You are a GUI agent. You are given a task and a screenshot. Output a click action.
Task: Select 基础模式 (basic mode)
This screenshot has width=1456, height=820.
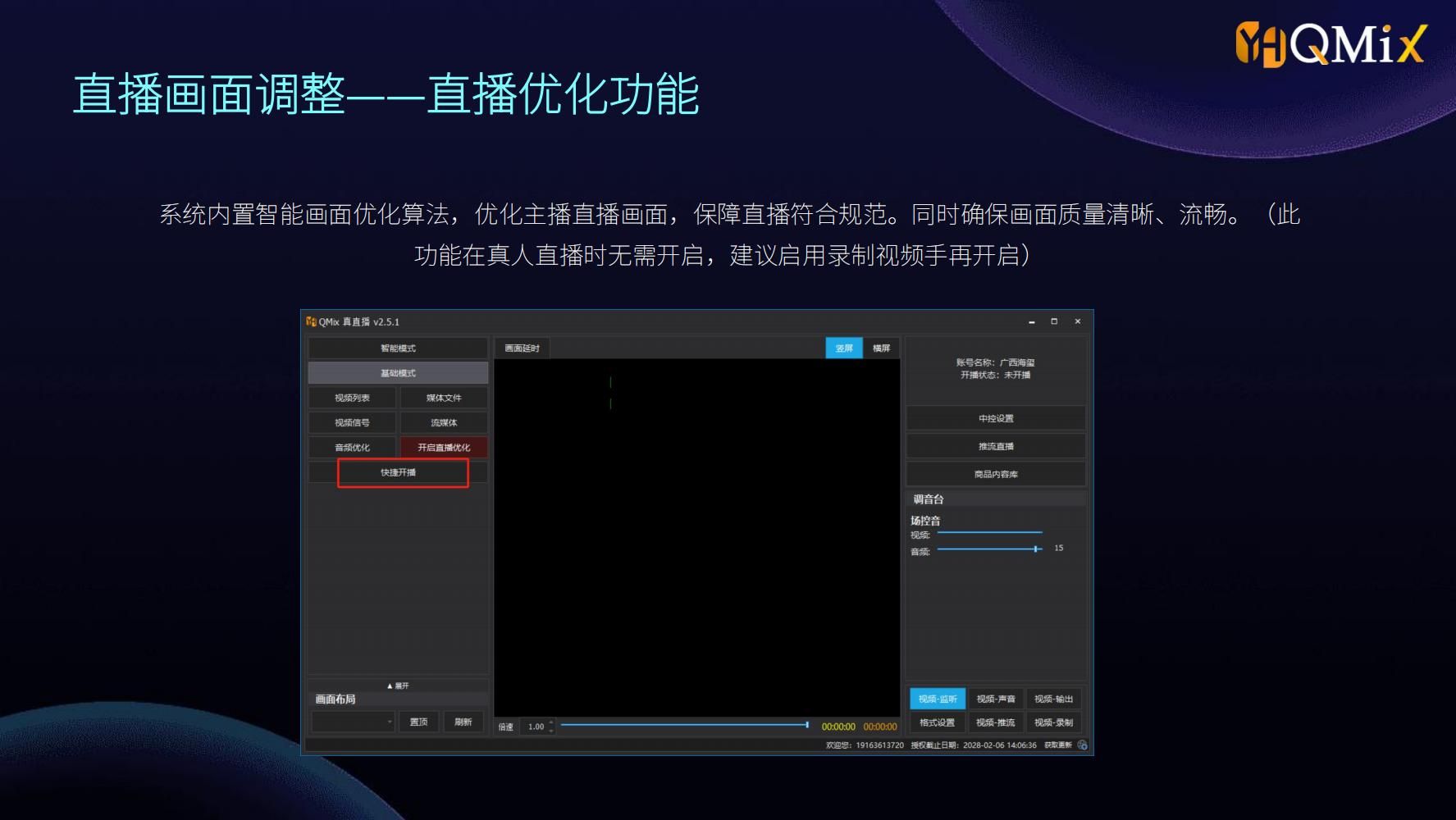pos(398,373)
